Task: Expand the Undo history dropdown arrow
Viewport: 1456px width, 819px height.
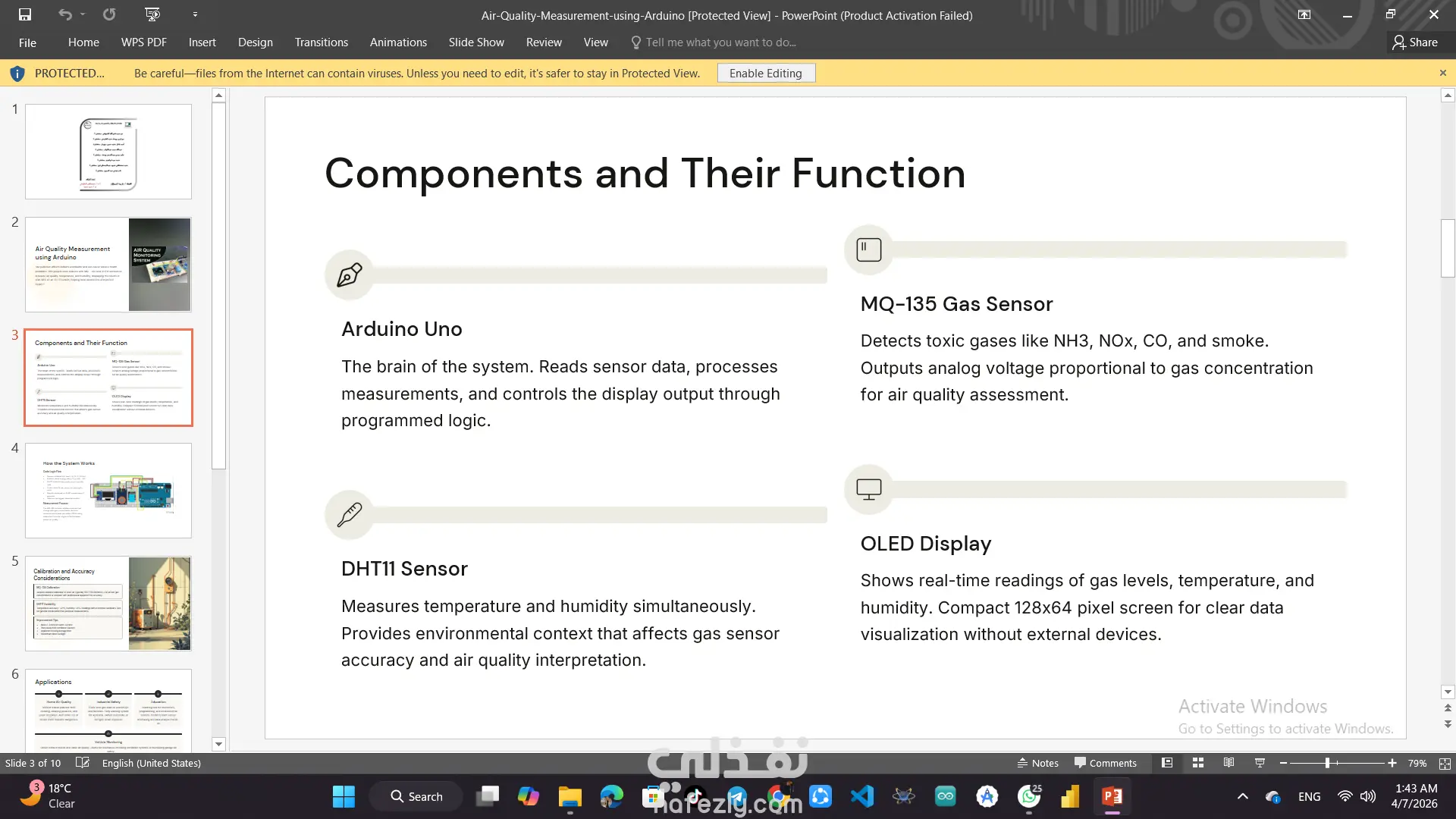Action: click(x=83, y=14)
